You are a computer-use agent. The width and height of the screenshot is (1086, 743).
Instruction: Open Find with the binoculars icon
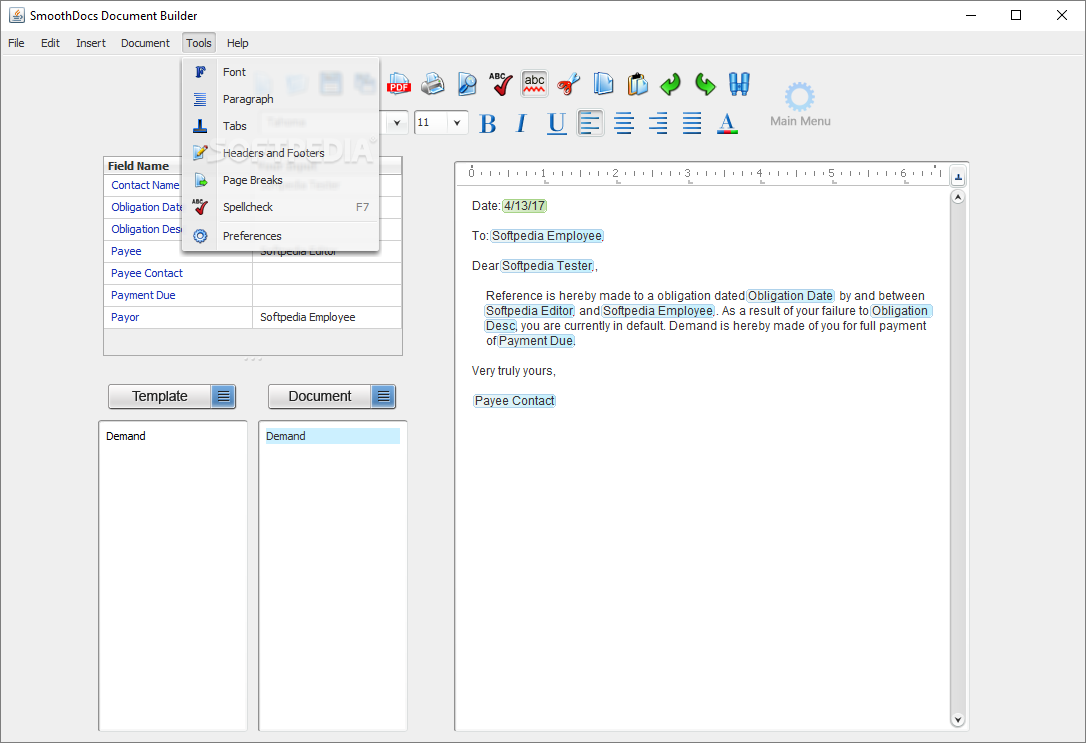click(739, 84)
